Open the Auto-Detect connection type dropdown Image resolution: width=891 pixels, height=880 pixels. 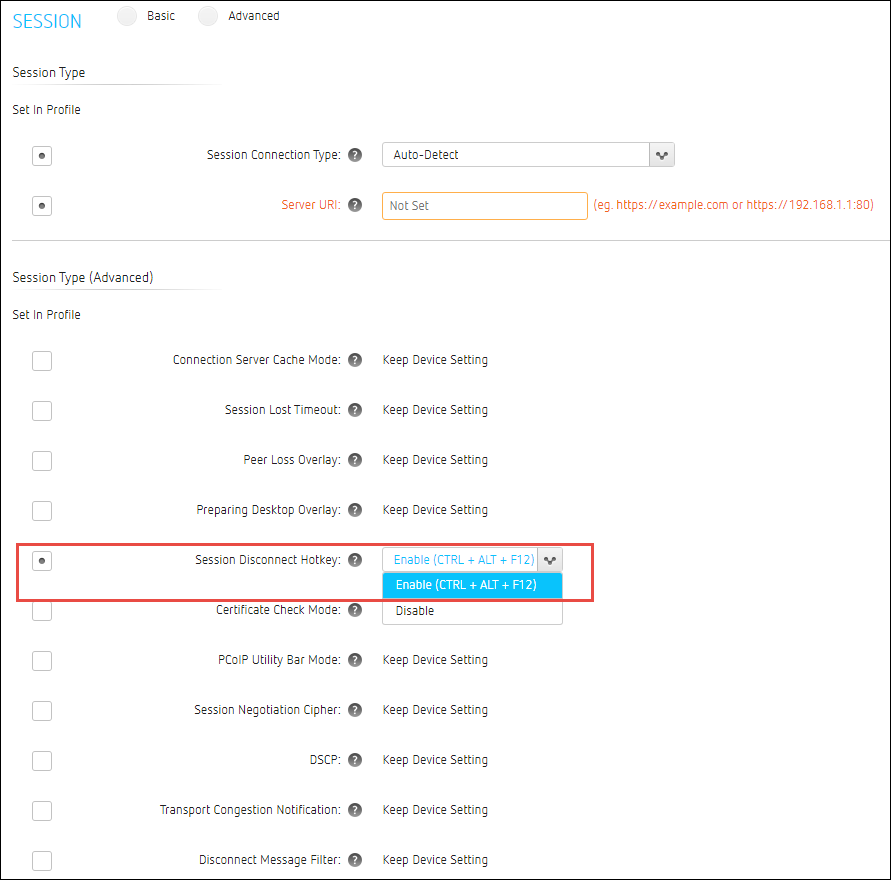tap(528, 155)
